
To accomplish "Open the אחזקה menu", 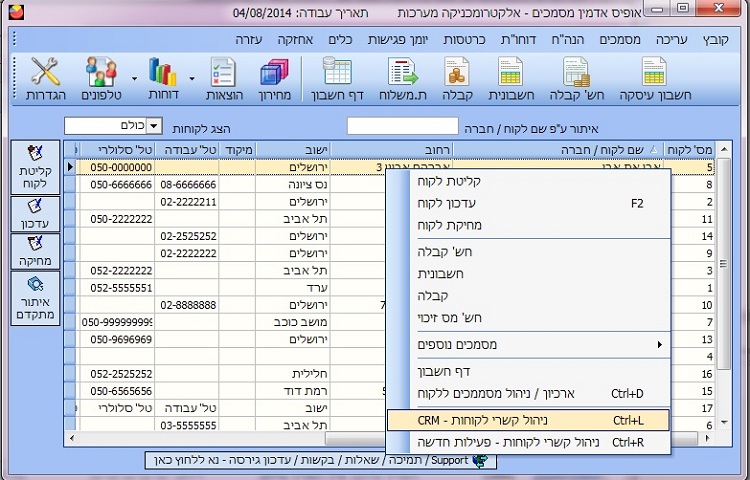I will click(x=295, y=40).
